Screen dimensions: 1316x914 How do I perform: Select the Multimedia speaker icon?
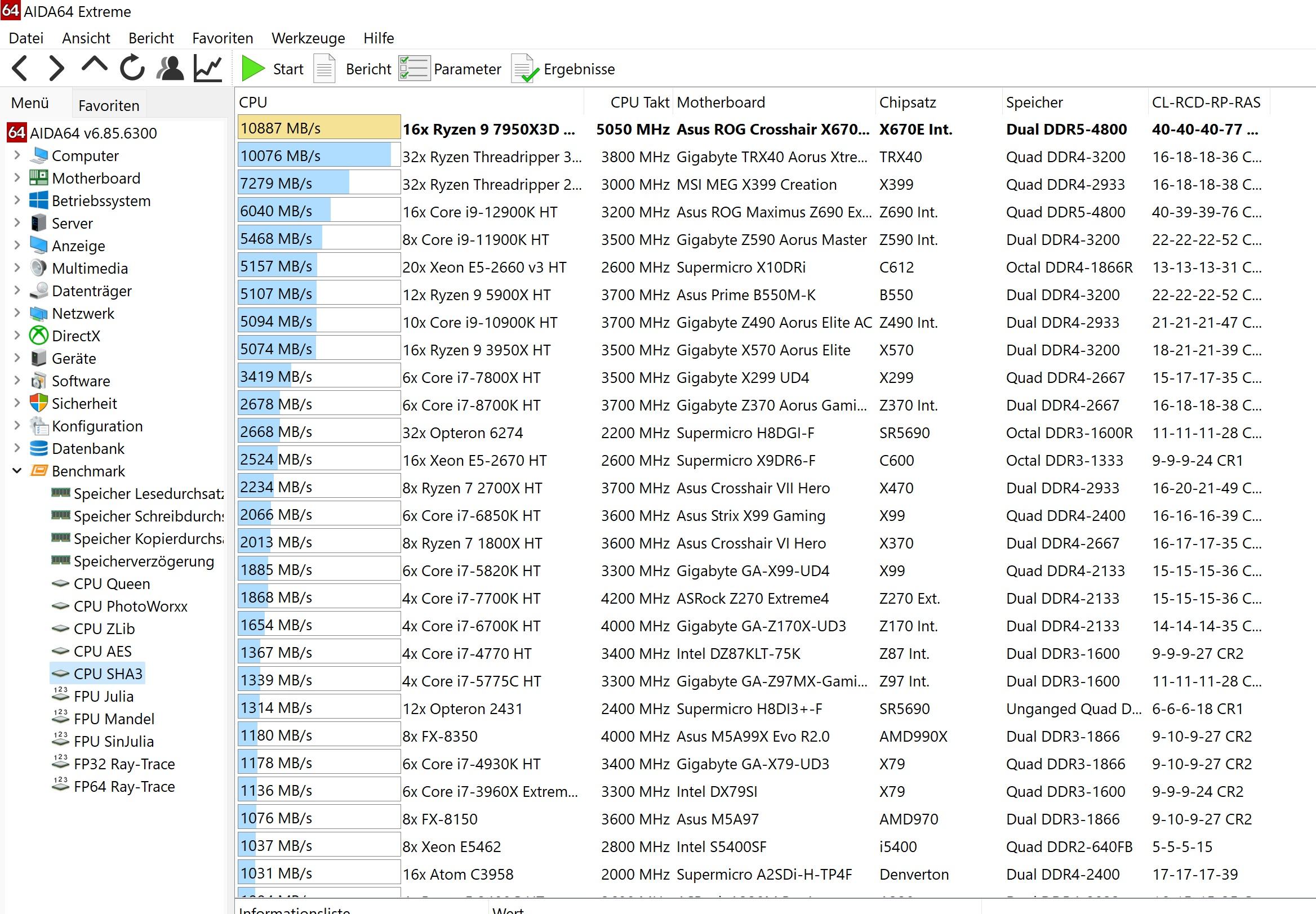pyautogui.click(x=39, y=267)
